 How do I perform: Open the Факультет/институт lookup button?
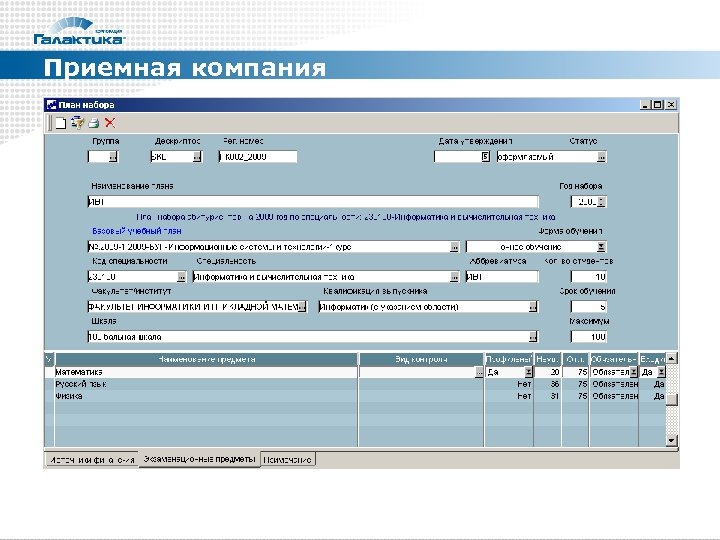point(302,307)
